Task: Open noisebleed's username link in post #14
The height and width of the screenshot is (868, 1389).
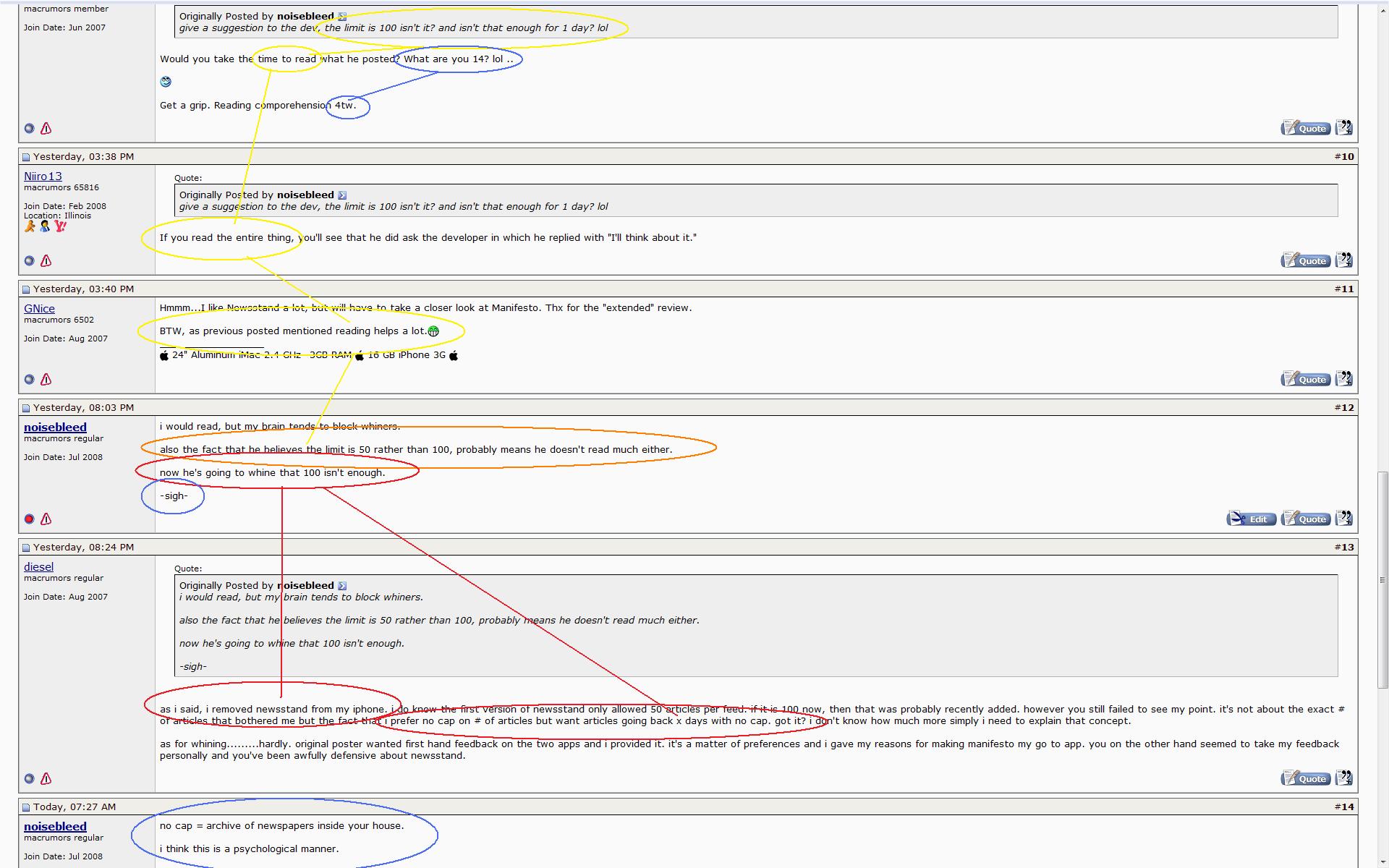Action: [x=55, y=827]
